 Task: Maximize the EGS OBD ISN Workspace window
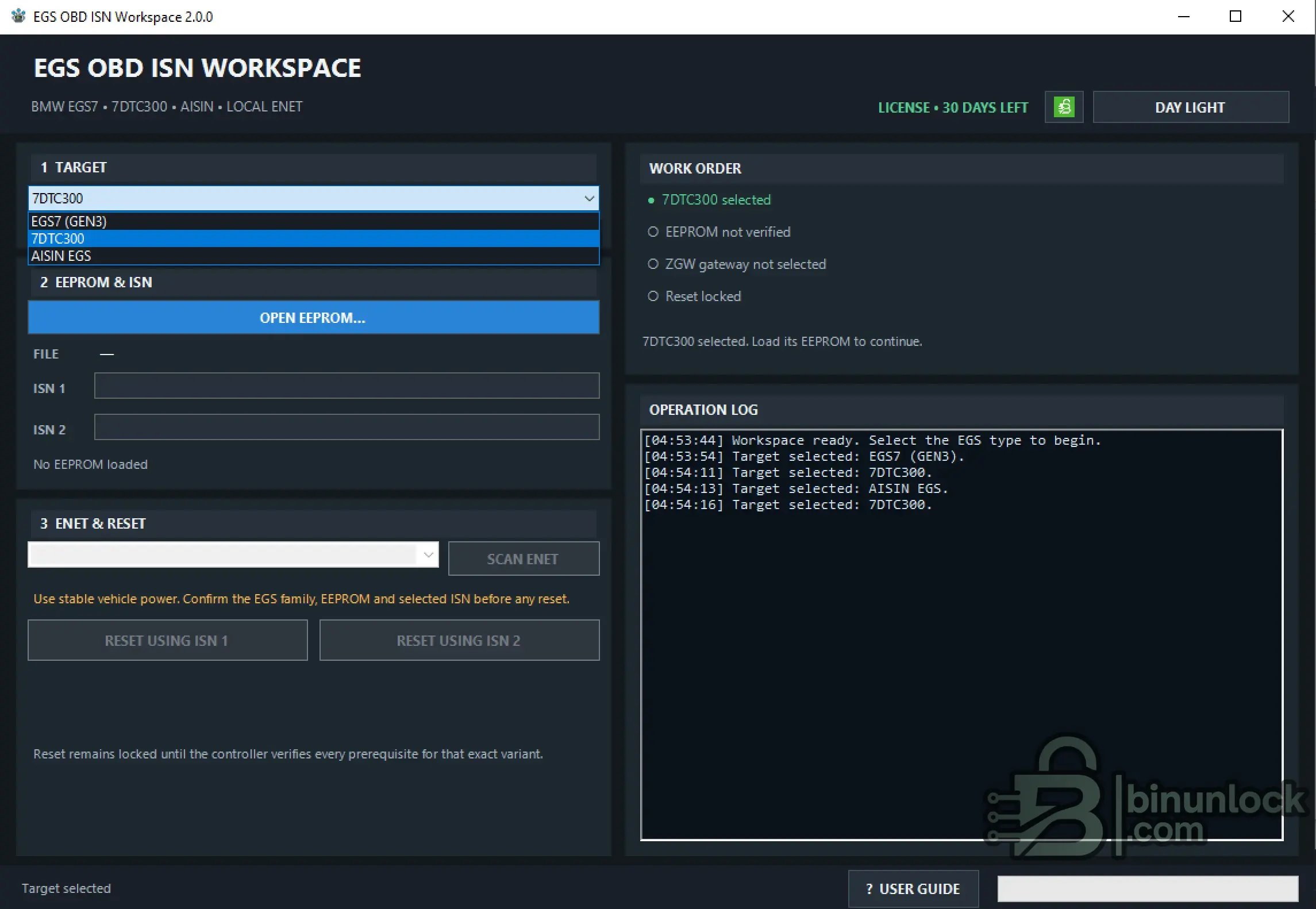coord(1236,17)
